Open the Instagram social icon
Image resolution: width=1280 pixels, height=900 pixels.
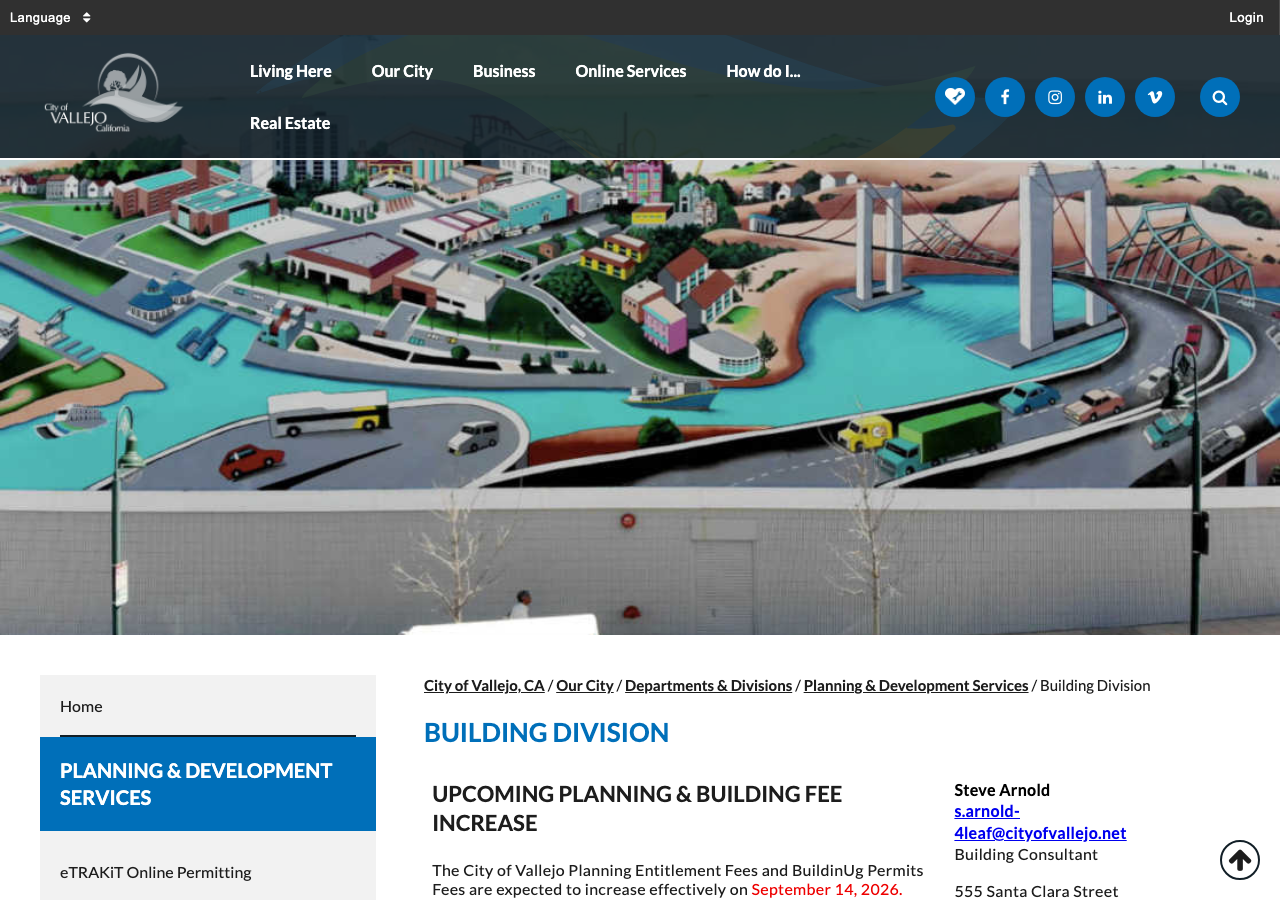[1055, 97]
